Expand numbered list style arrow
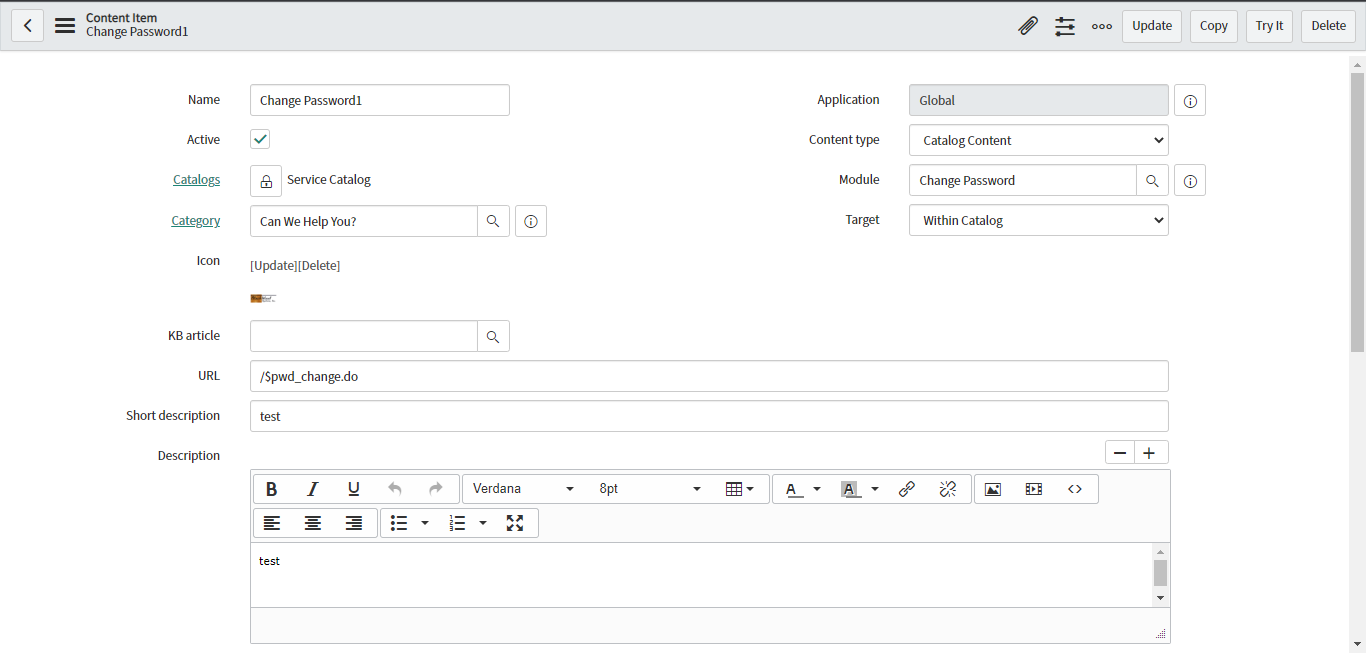The height and width of the screenshot is (657, 1366). 483,523
